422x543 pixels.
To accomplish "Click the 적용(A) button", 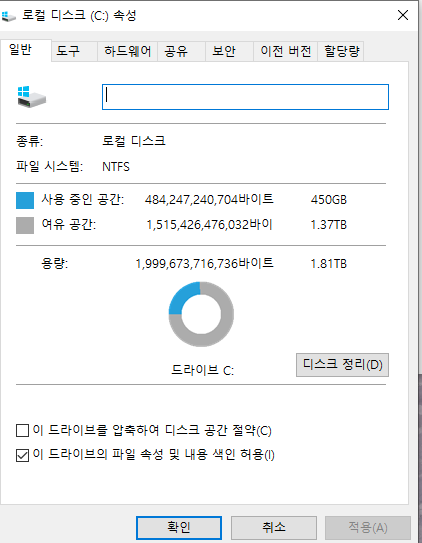I will 368,528.
